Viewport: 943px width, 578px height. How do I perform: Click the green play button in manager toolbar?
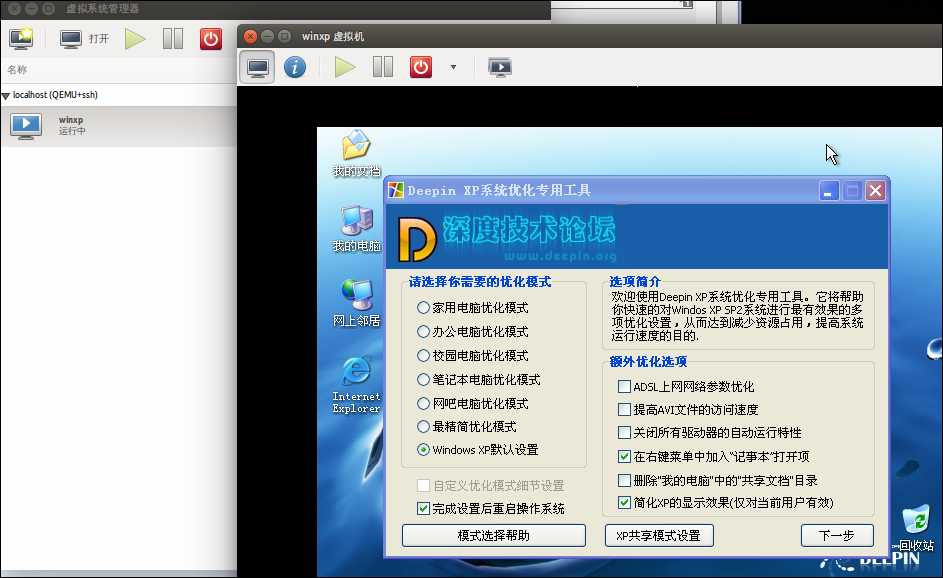tap(135, 39)
